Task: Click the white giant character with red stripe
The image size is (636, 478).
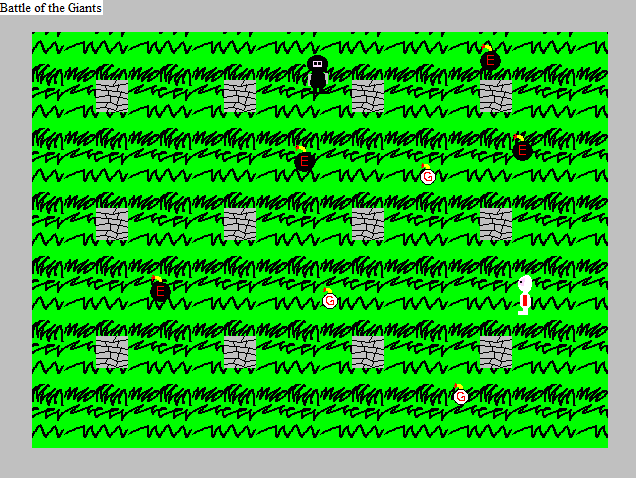Action: coord(524,295)
